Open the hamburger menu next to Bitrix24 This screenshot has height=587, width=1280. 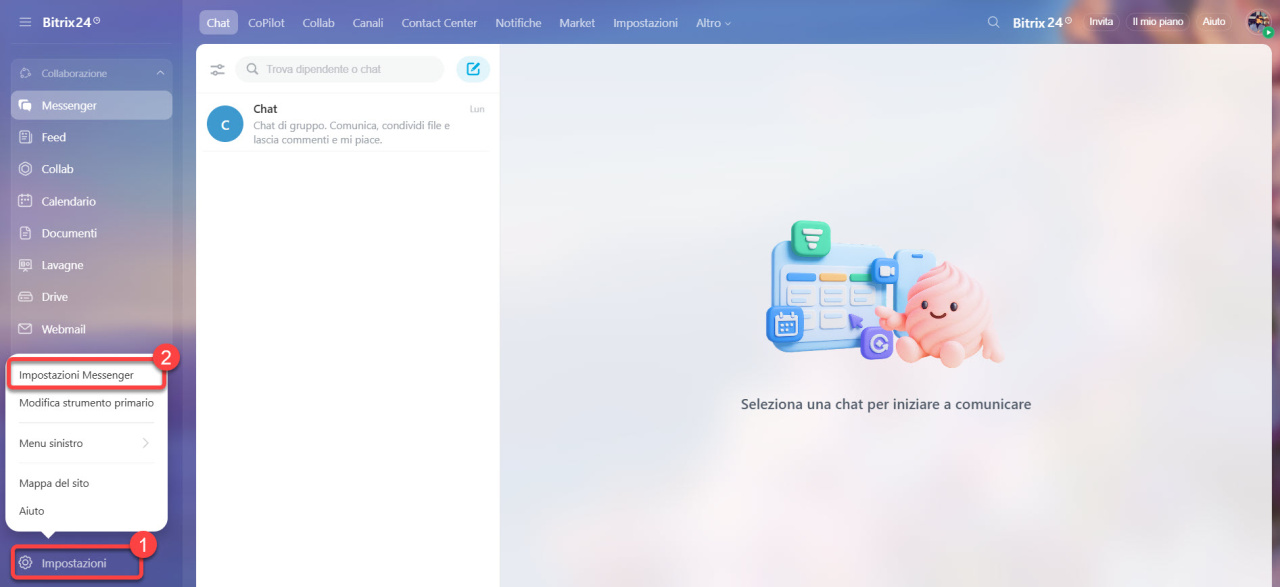[x=25, y=22]
